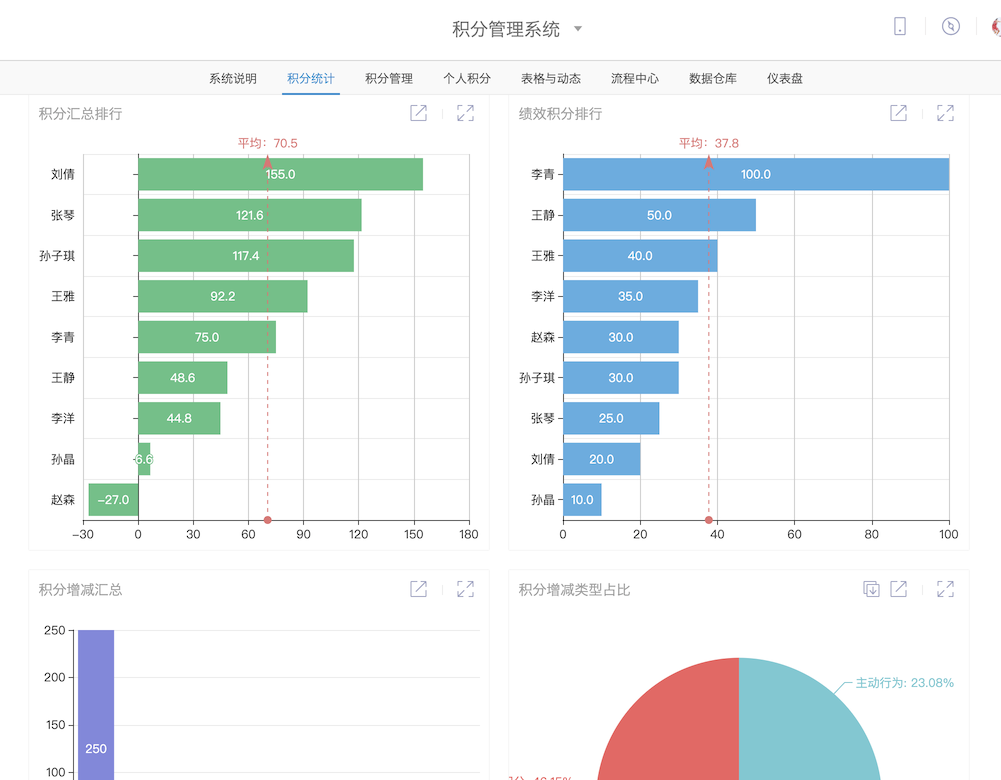Open 积分汇总排行 chart in new window icon

click(x=418, y=113)
